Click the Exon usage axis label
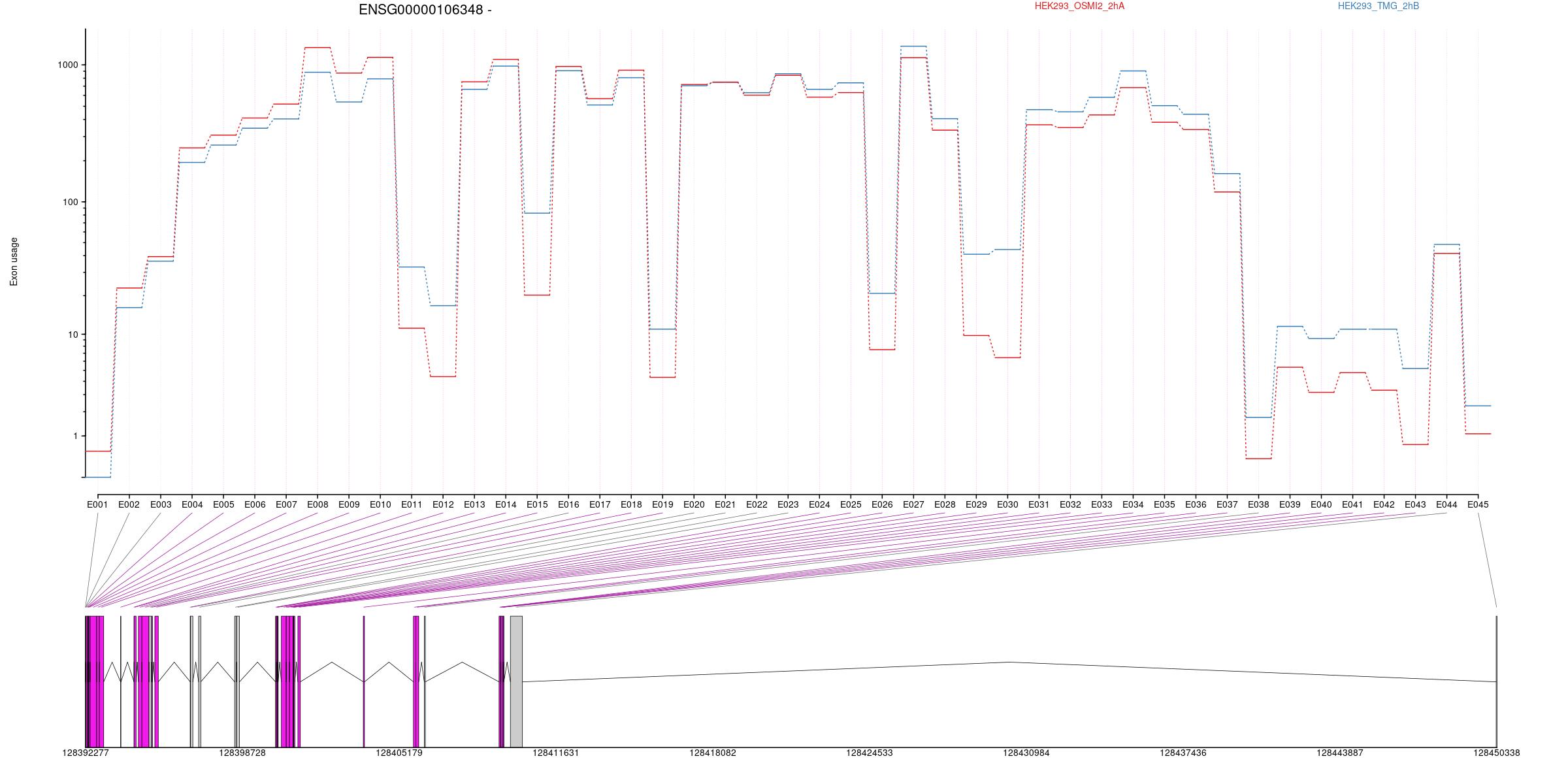Screen dimensions: 1568x784 (x=14, y=261)
